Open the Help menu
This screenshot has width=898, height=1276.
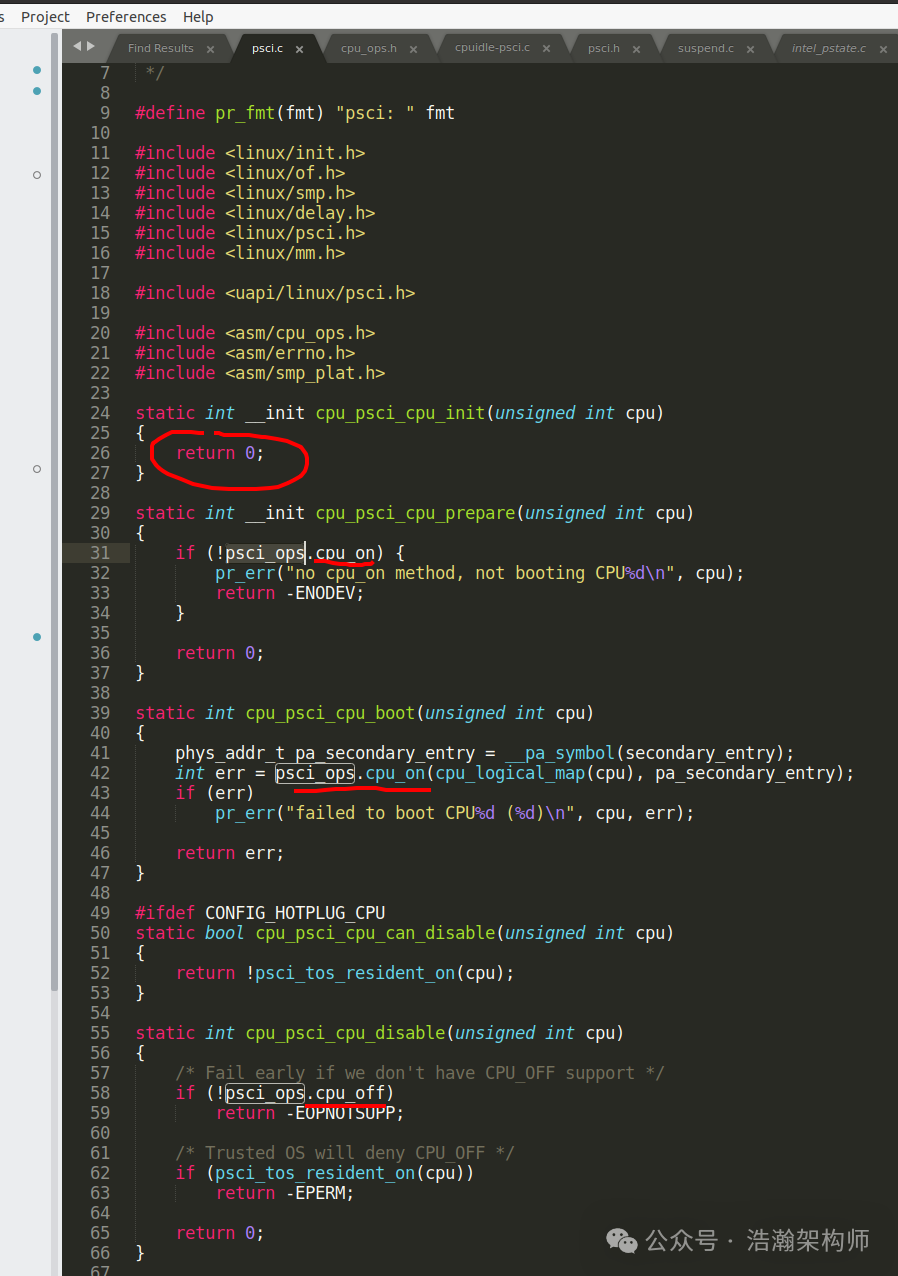(x=198, y=17)
